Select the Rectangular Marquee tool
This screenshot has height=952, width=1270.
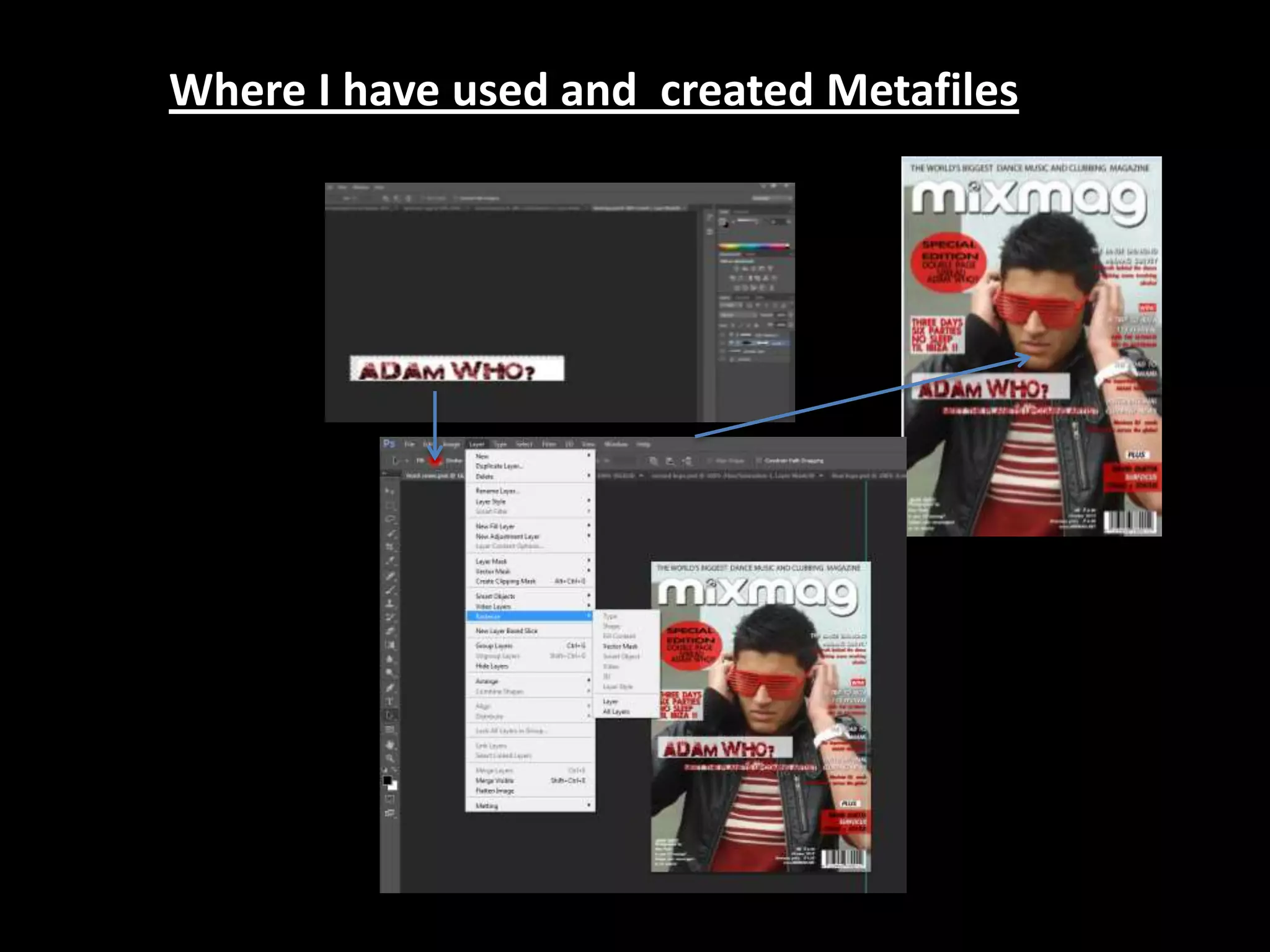[389, 505]
